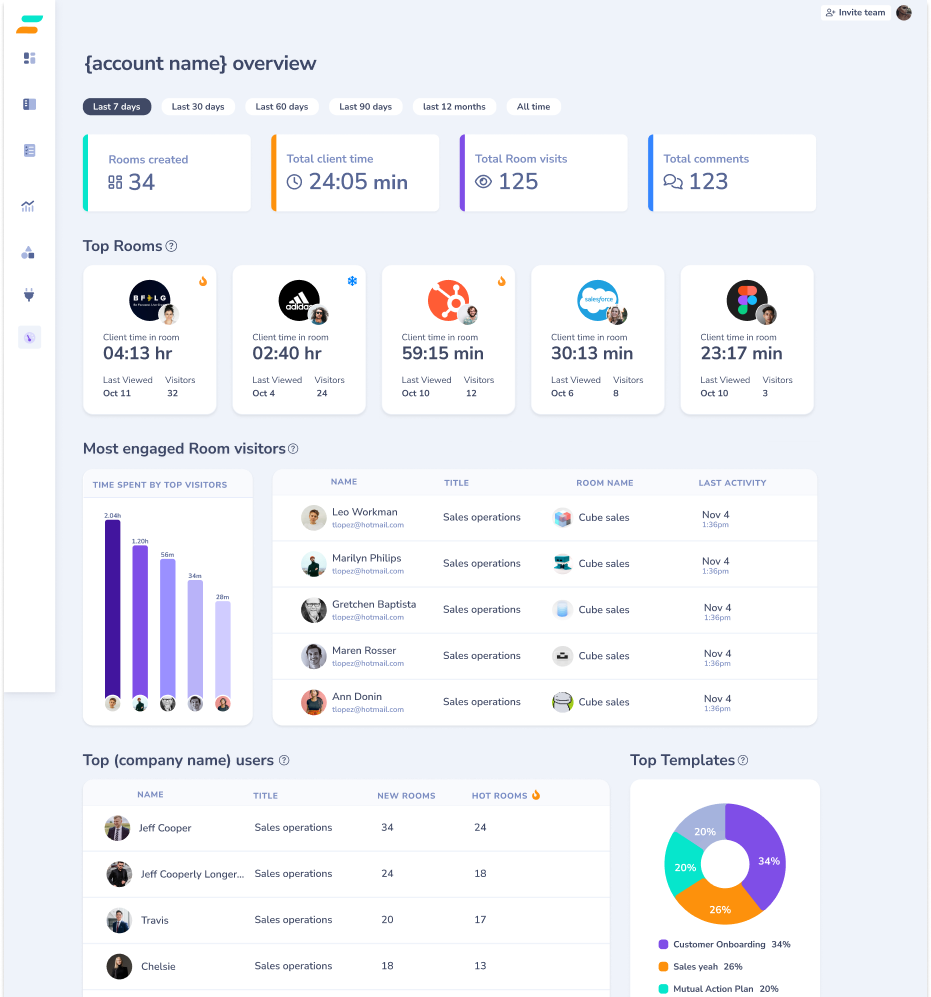Click the shapes icon in sidebar
This screenshot has height=997, width=931.
29,253
